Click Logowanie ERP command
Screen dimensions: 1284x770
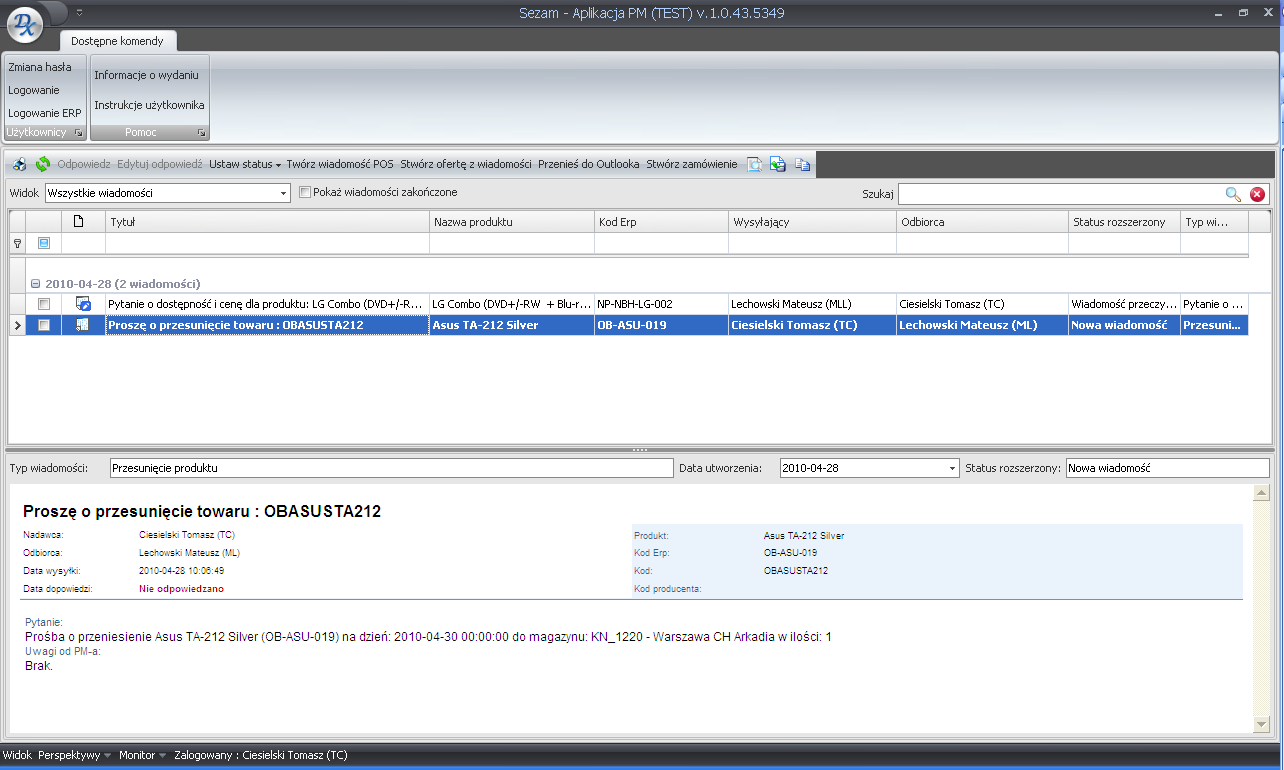pyautogui.click(x=45, y=113)
